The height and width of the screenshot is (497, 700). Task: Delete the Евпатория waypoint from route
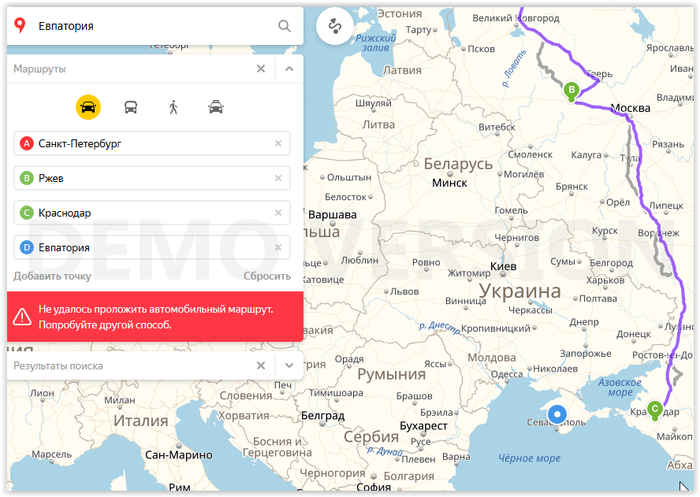pyautogui.click(x=278, y=247)
